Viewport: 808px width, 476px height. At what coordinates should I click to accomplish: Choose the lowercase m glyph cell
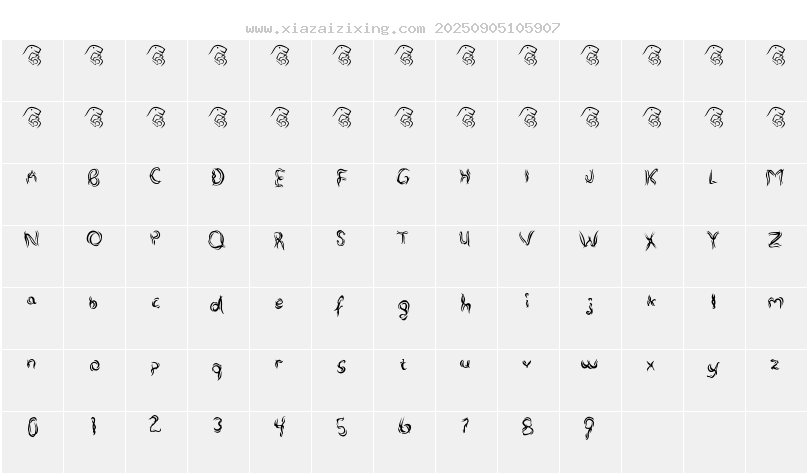pyautogui.click(x=775, y=301)
